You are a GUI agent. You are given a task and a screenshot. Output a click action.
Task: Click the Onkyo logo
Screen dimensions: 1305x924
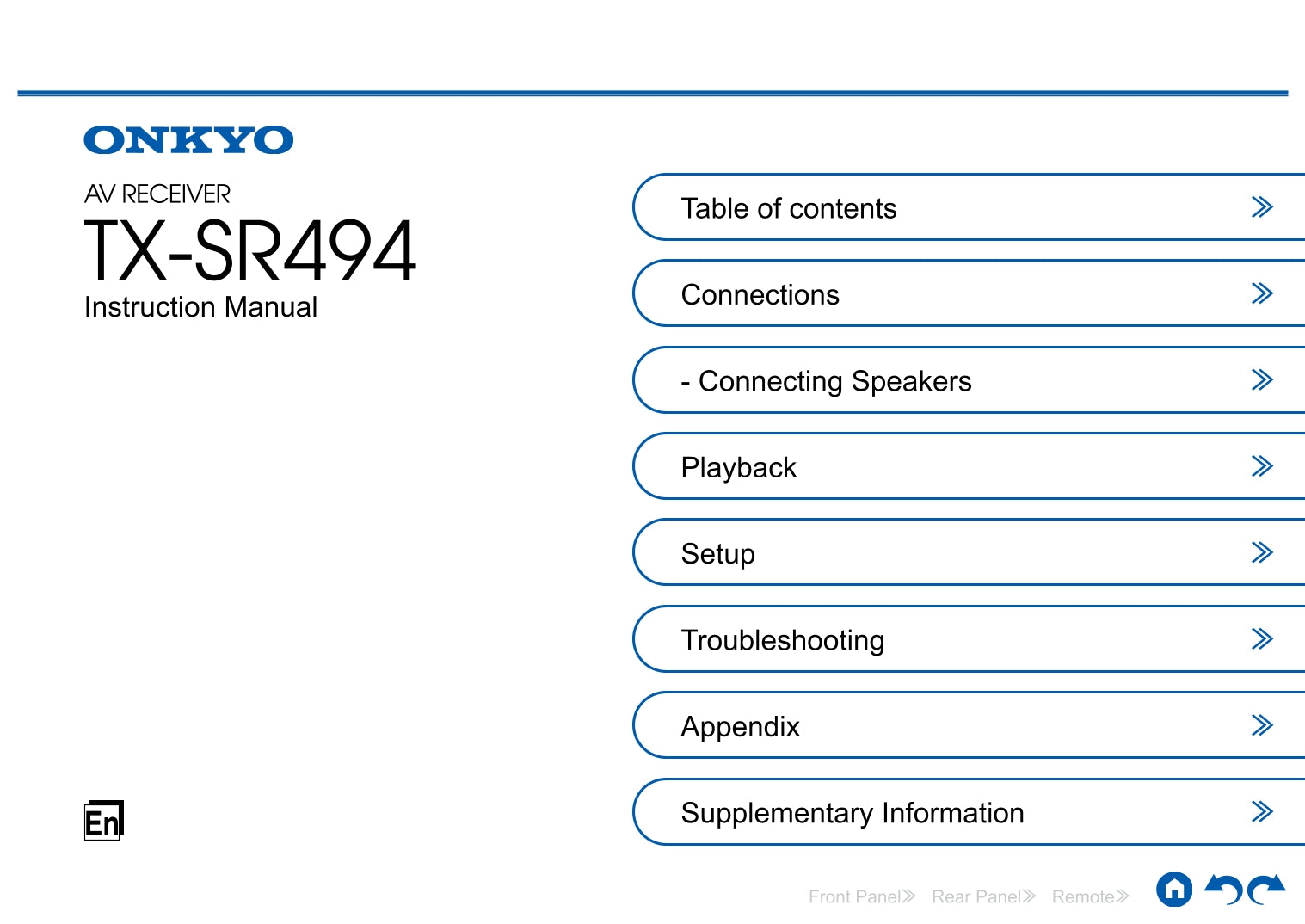[188, 140]
